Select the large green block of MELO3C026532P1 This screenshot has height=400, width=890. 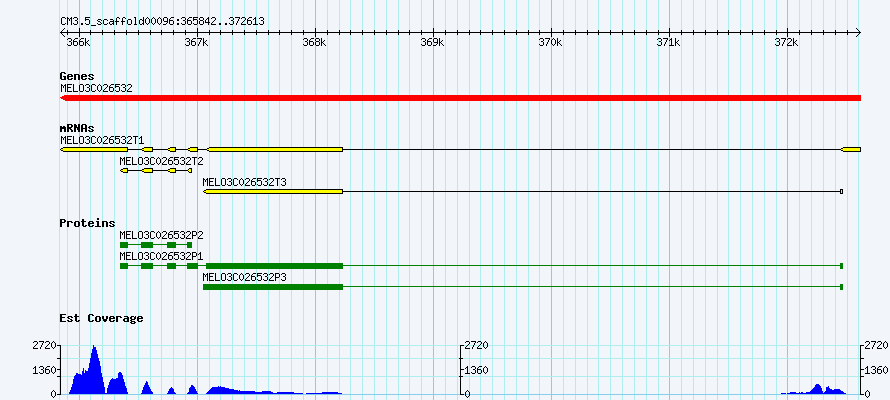pos(275,266)
